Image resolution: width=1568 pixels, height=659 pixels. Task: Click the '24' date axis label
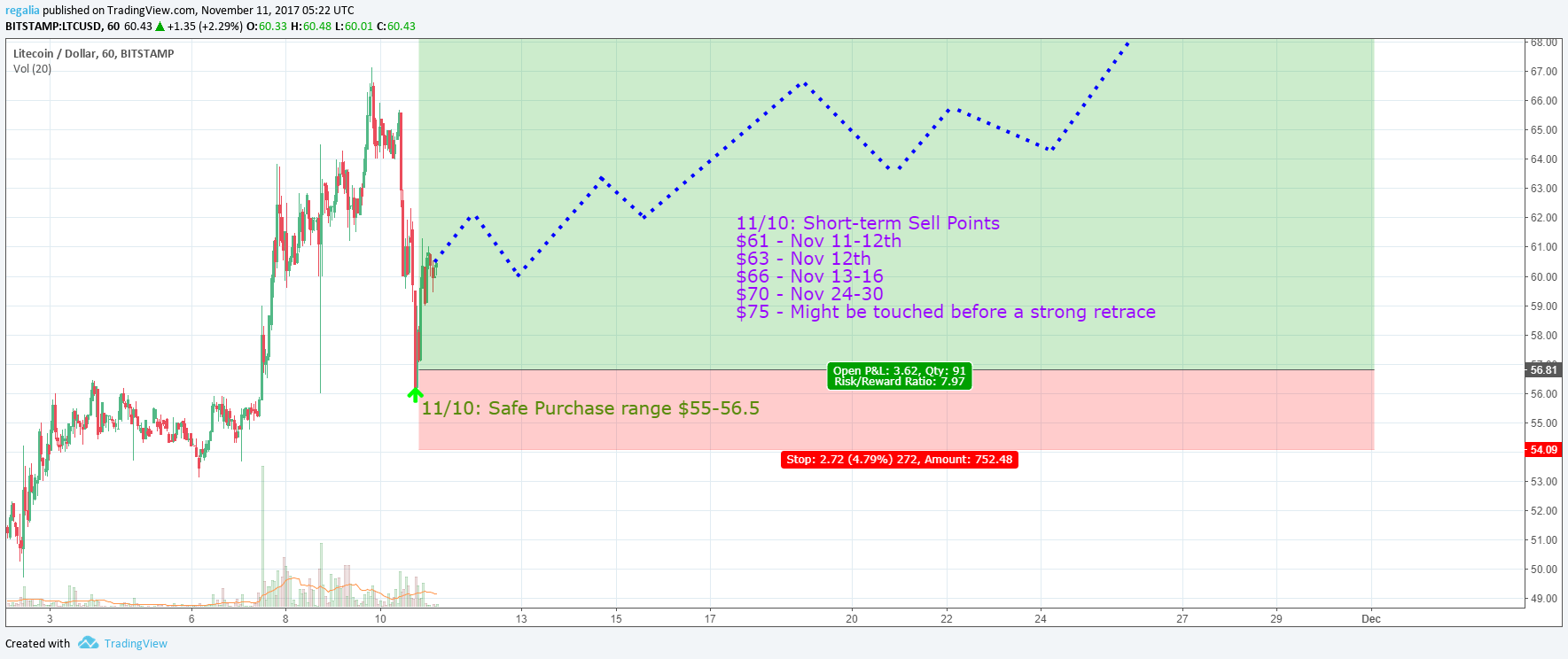(x=1041, y=619)
